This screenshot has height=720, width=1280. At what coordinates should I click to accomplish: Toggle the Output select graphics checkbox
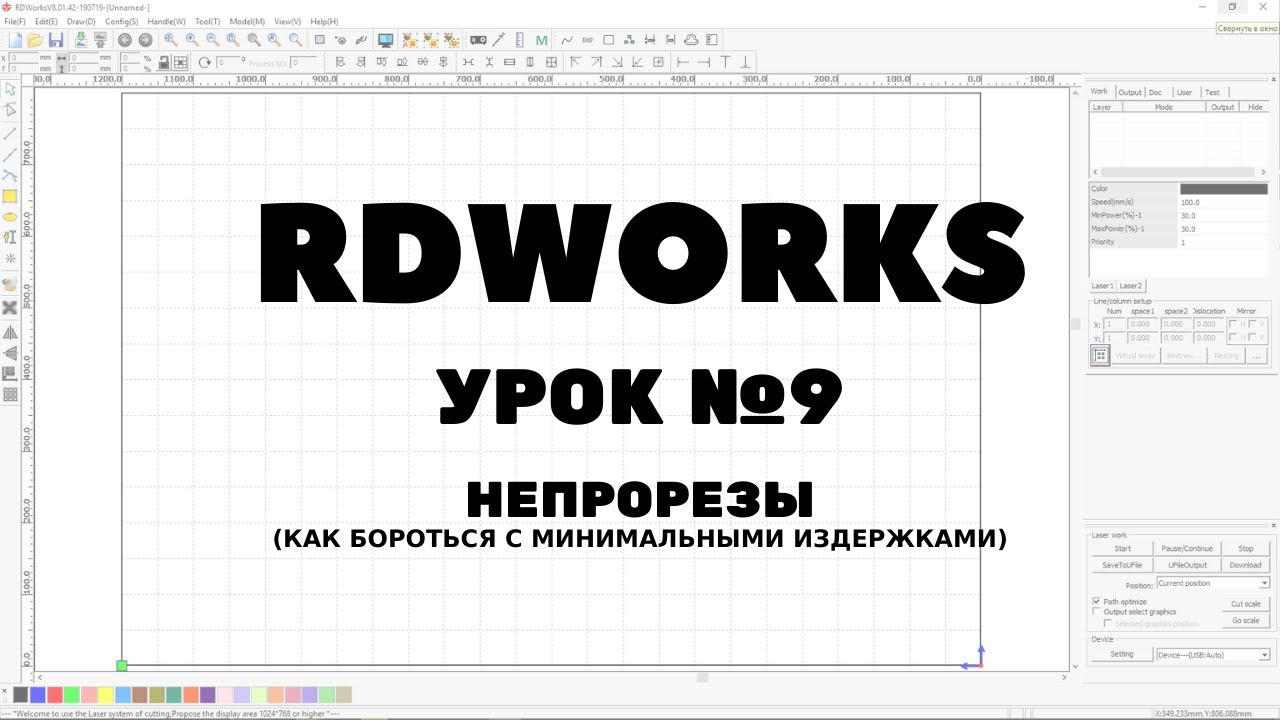tap(1096, 612)
